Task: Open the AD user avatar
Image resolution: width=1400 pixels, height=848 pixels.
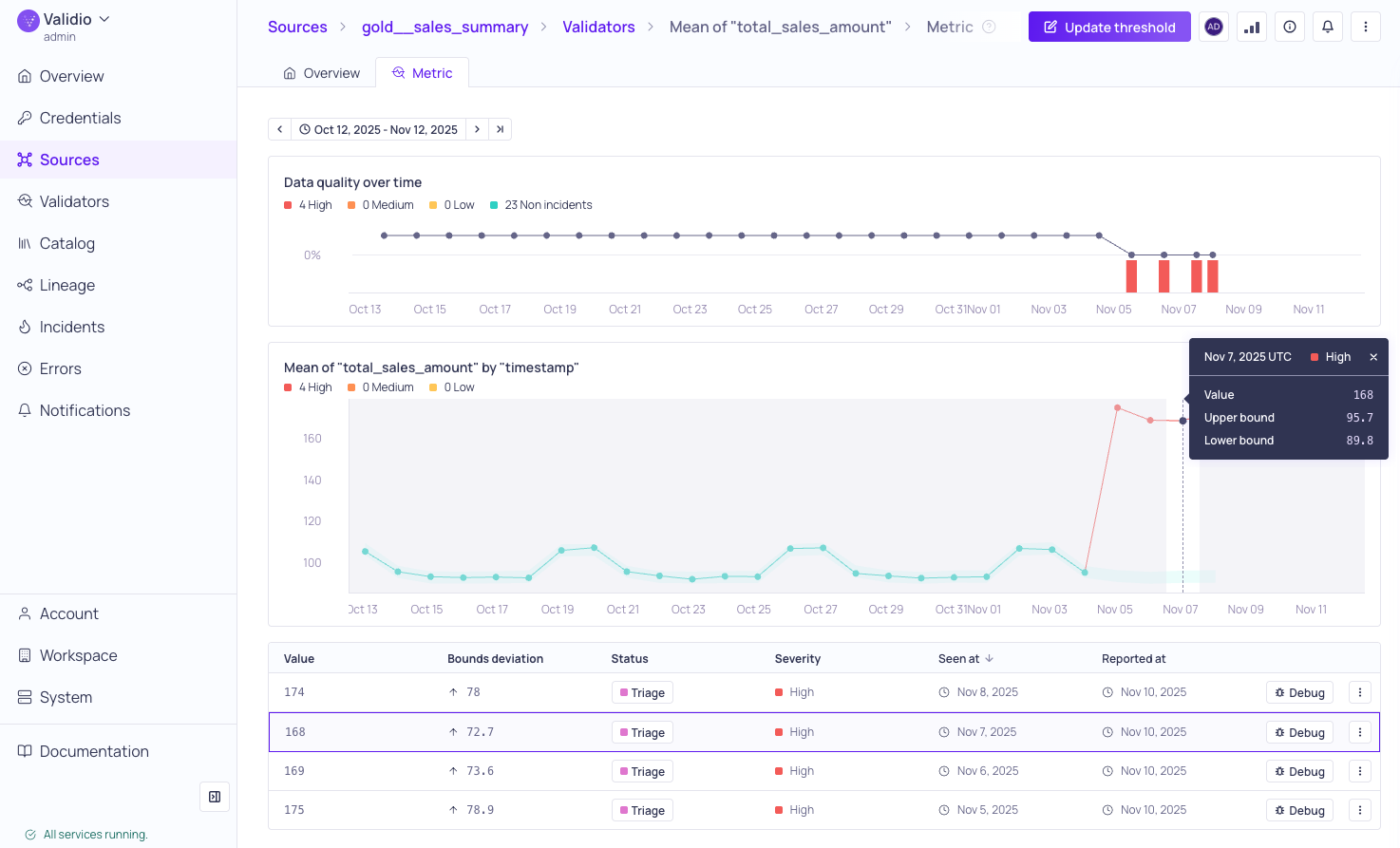Action: click(1214, 27)
